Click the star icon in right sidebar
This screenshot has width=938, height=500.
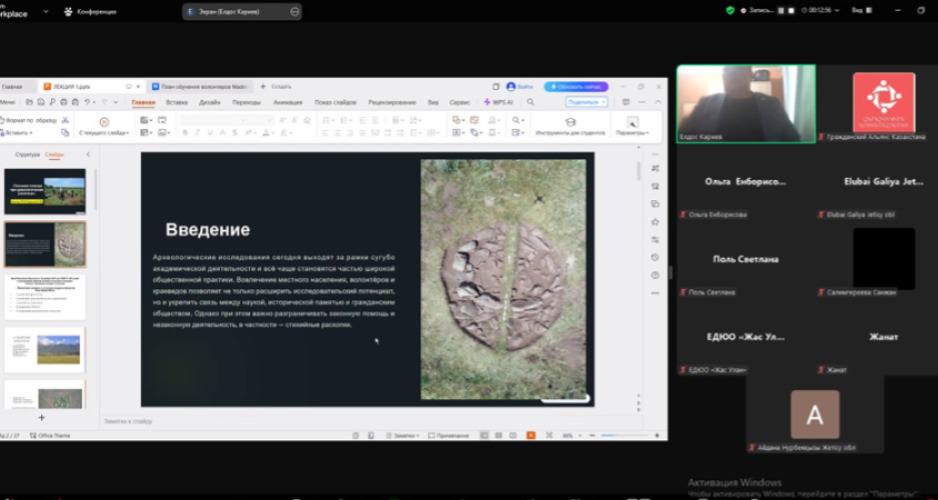[x=655, y=222]
